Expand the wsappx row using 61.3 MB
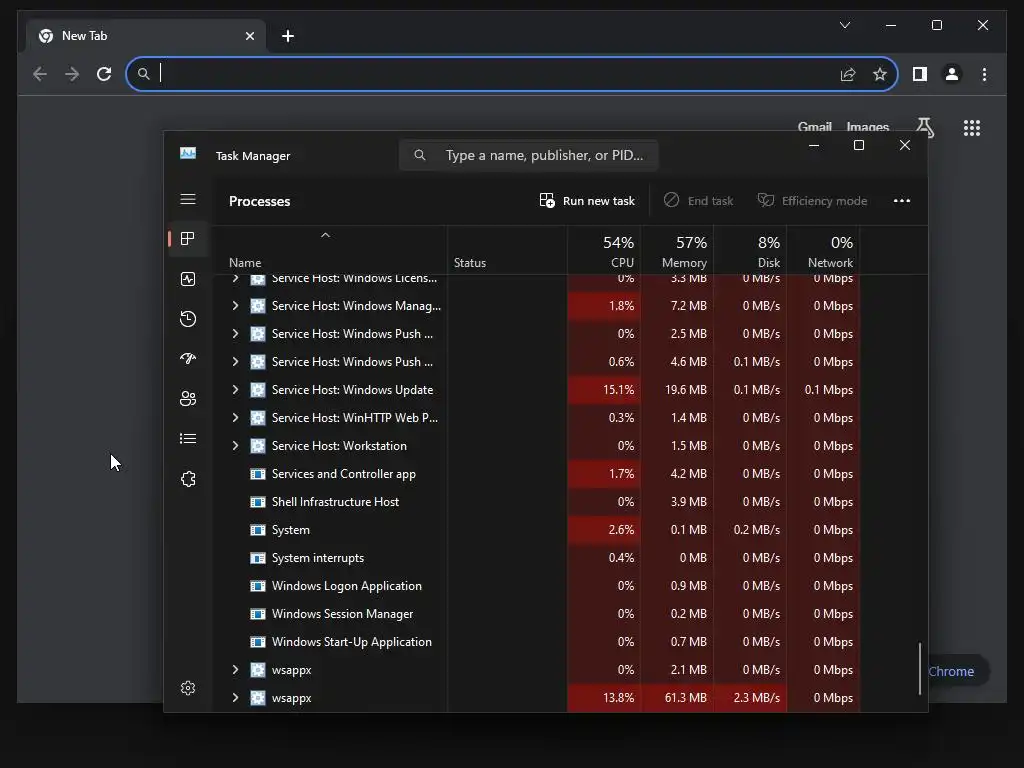Image resolution: width=1024 pixels, height=768 pixels. pos(235,698)
